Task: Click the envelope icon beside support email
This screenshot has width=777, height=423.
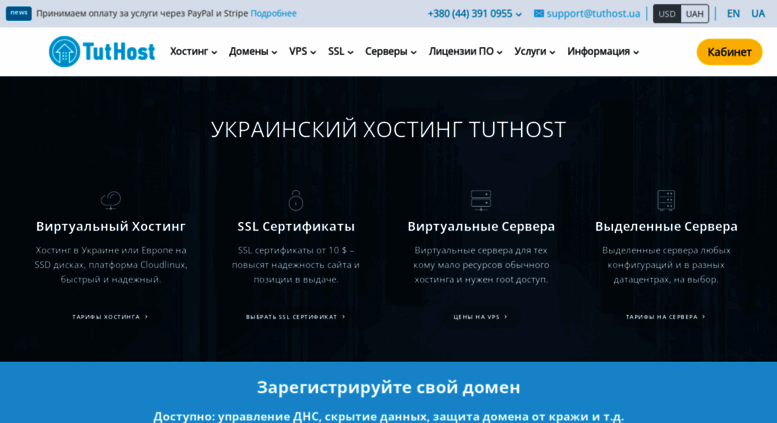Action: click(x=539, y=14)
